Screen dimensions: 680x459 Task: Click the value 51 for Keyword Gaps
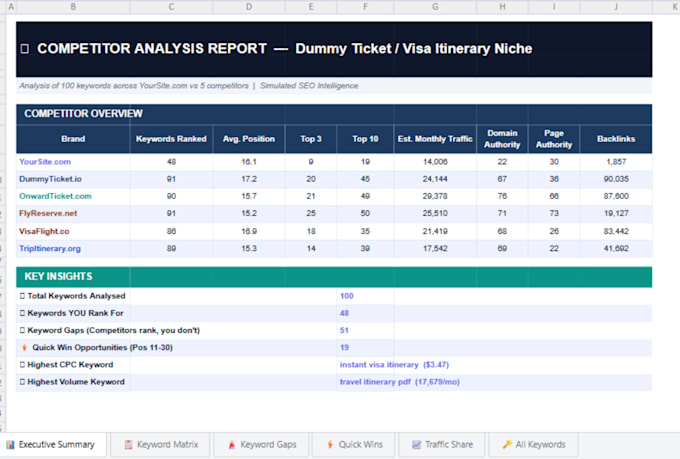click(344, 331)
